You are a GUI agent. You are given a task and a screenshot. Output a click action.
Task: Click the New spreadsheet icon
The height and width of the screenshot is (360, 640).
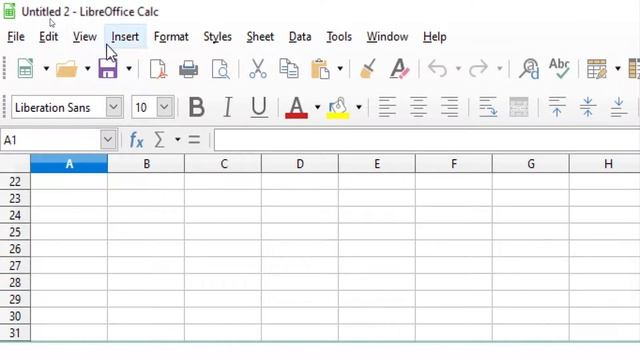click(25, 68)
